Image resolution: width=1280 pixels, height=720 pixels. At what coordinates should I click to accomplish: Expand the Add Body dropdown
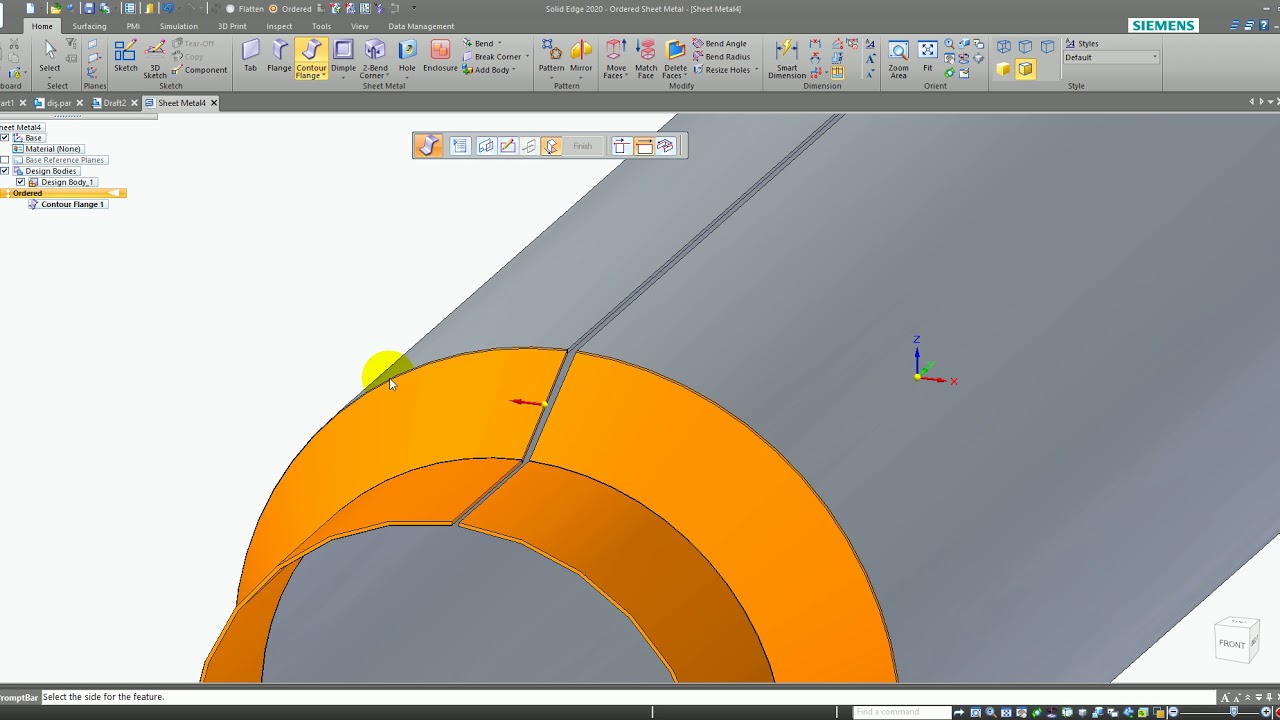click(x=514, y=70)
